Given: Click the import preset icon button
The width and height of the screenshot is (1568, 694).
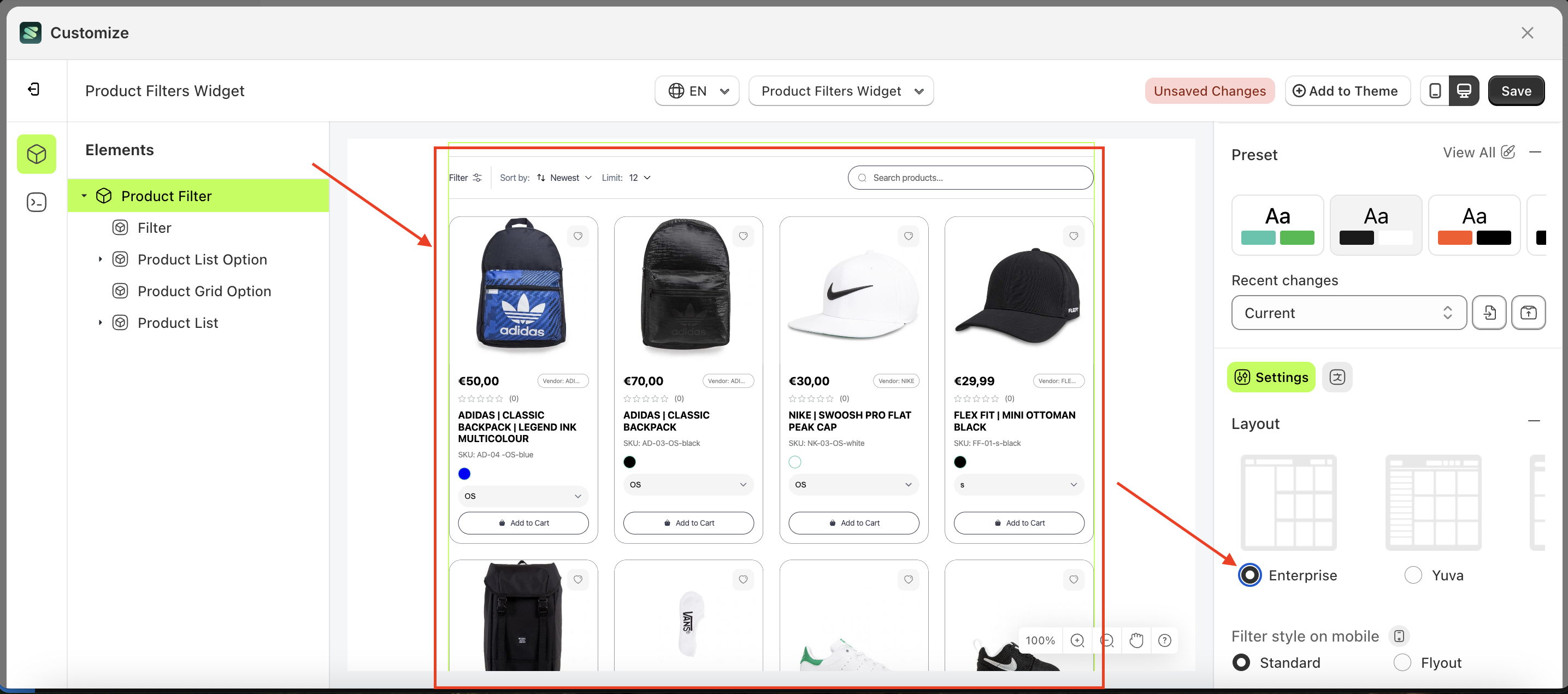Looking at the screenshot, I should click(x=1489, y=313).
